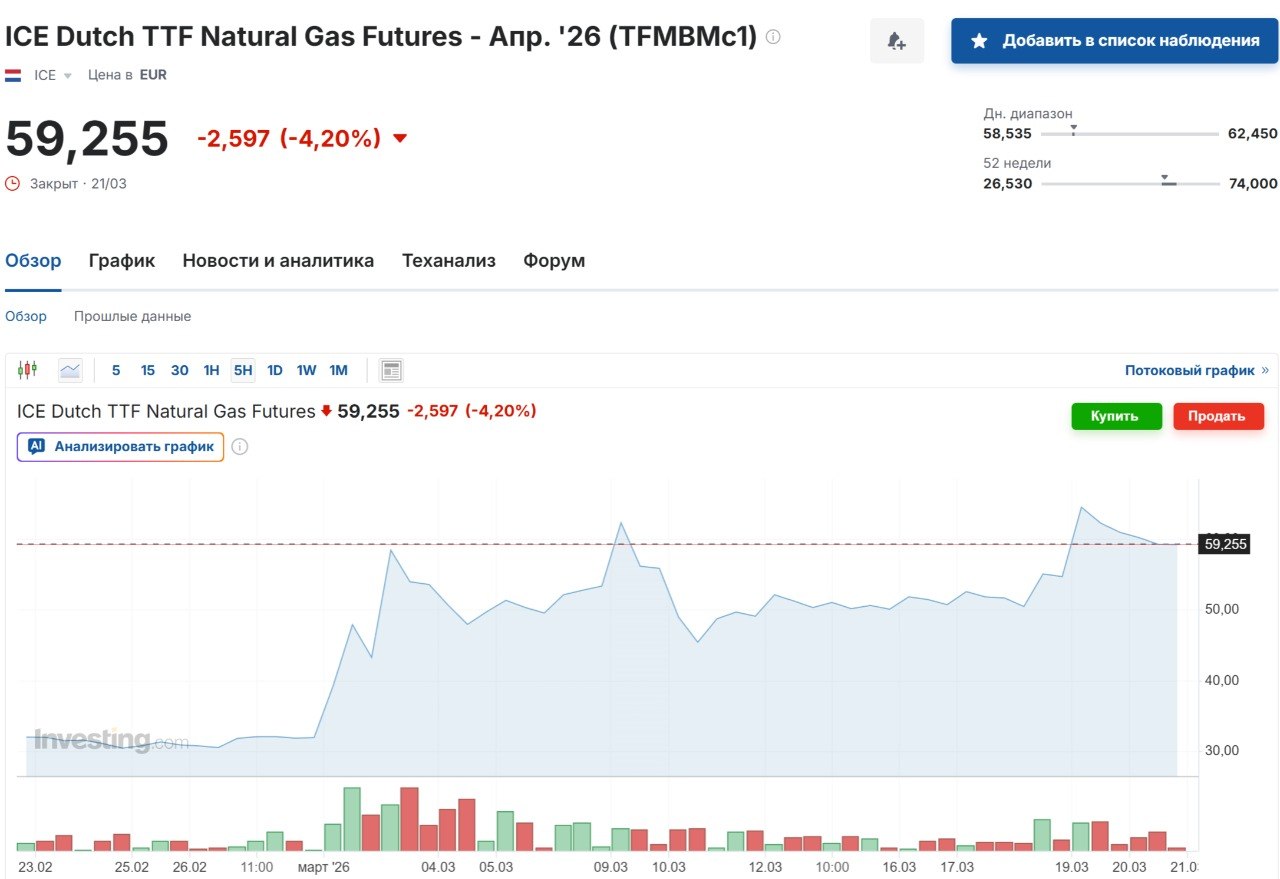
Task: Set the chart interval to 1W
Action: point(306,370)
